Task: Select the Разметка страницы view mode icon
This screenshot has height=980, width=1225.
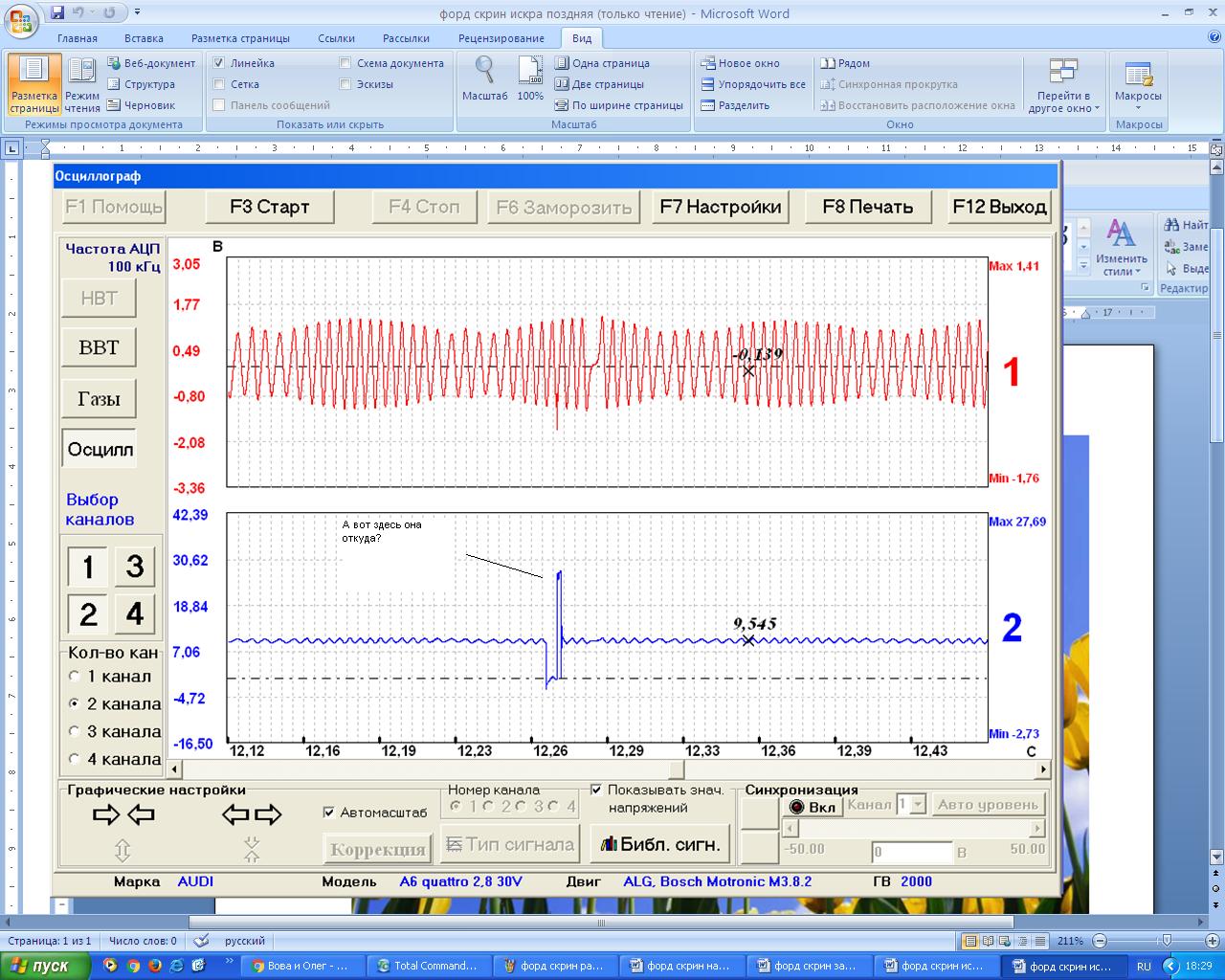Action: coord(34,84)
